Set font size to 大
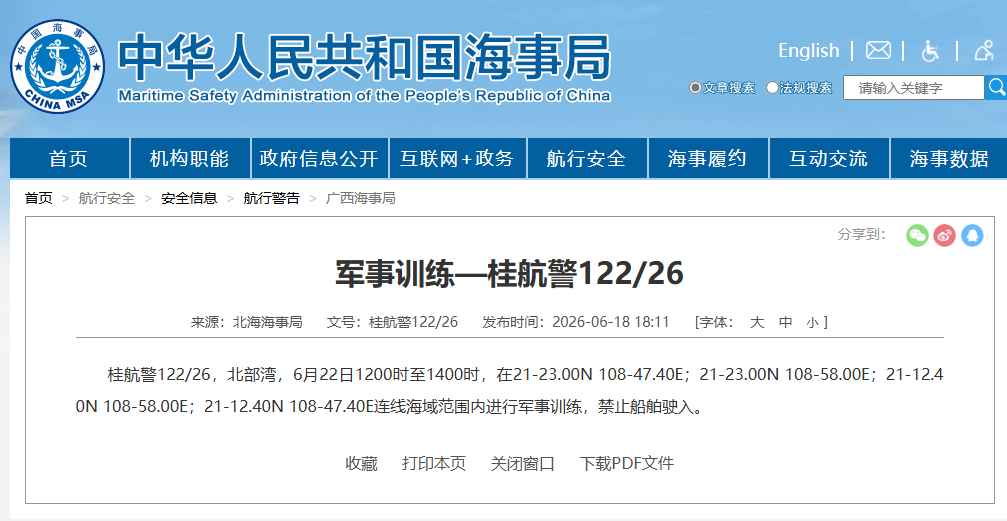 (757, 322)
